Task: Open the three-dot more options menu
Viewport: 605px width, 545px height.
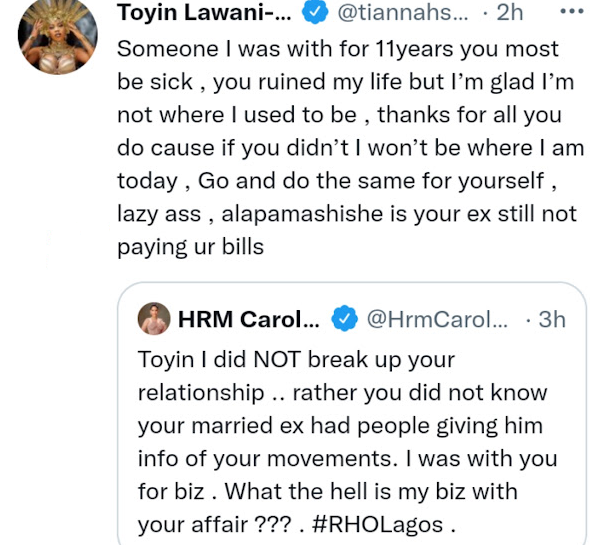Action: click(x=572, y=12)
